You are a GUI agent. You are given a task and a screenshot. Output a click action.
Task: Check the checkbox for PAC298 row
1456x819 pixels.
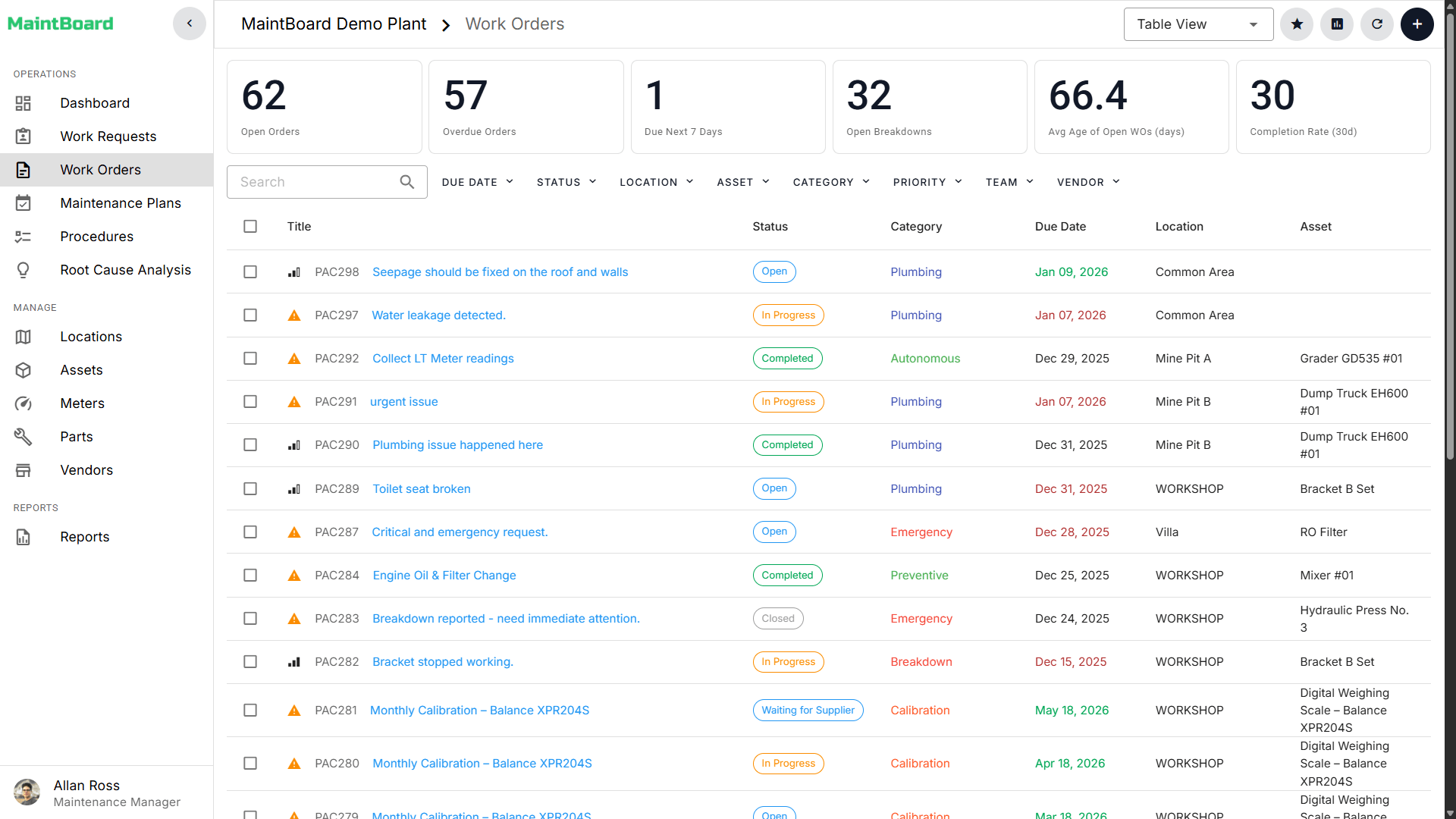[250, 272]
